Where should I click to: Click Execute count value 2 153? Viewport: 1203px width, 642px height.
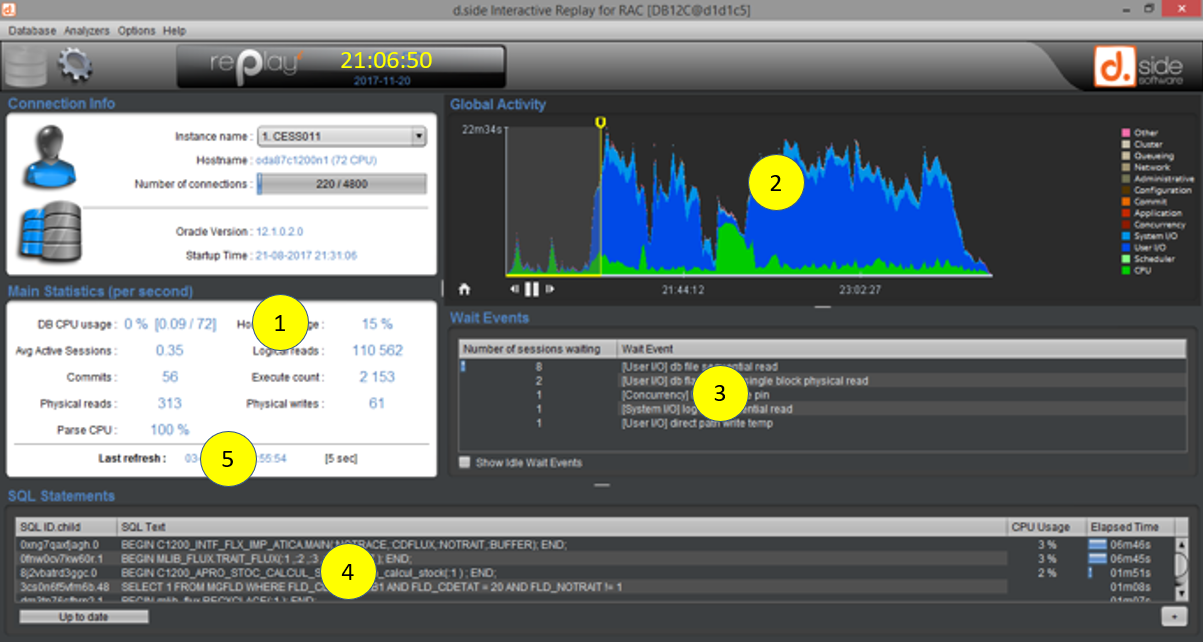[377, 377]
